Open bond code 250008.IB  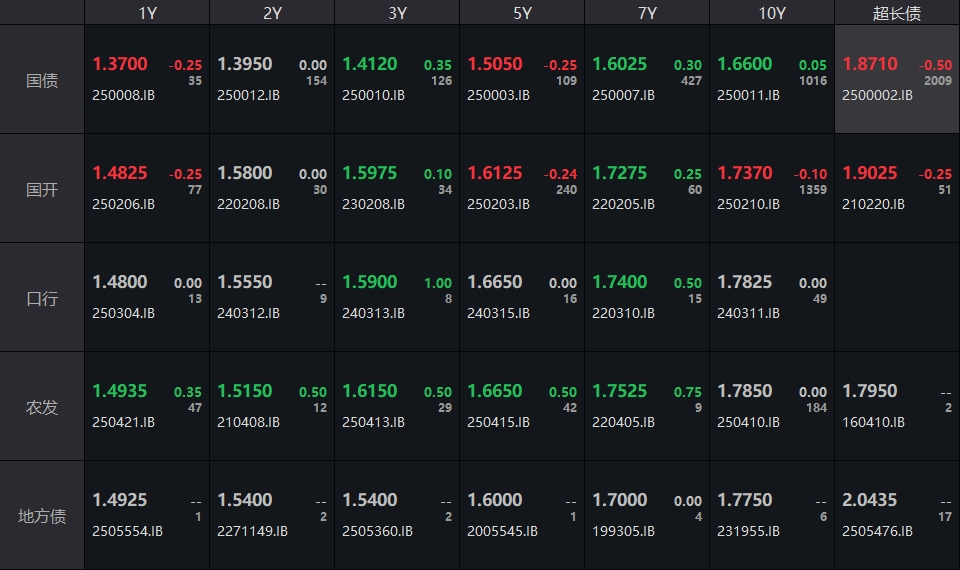124,95
